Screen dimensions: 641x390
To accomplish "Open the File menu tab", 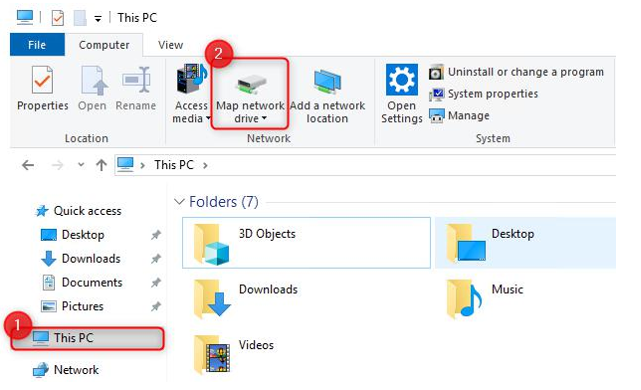I will pos(37,45).
